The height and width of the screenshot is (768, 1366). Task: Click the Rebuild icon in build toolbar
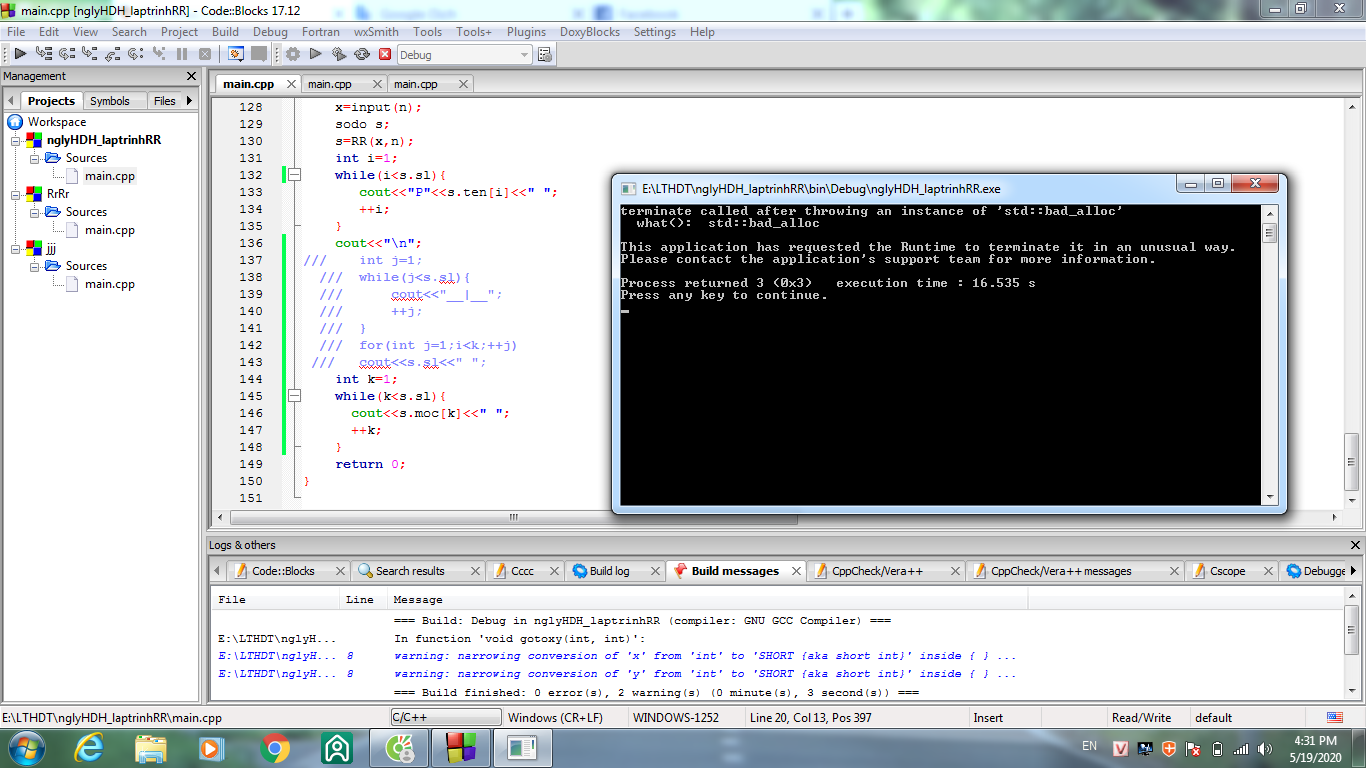362,54
